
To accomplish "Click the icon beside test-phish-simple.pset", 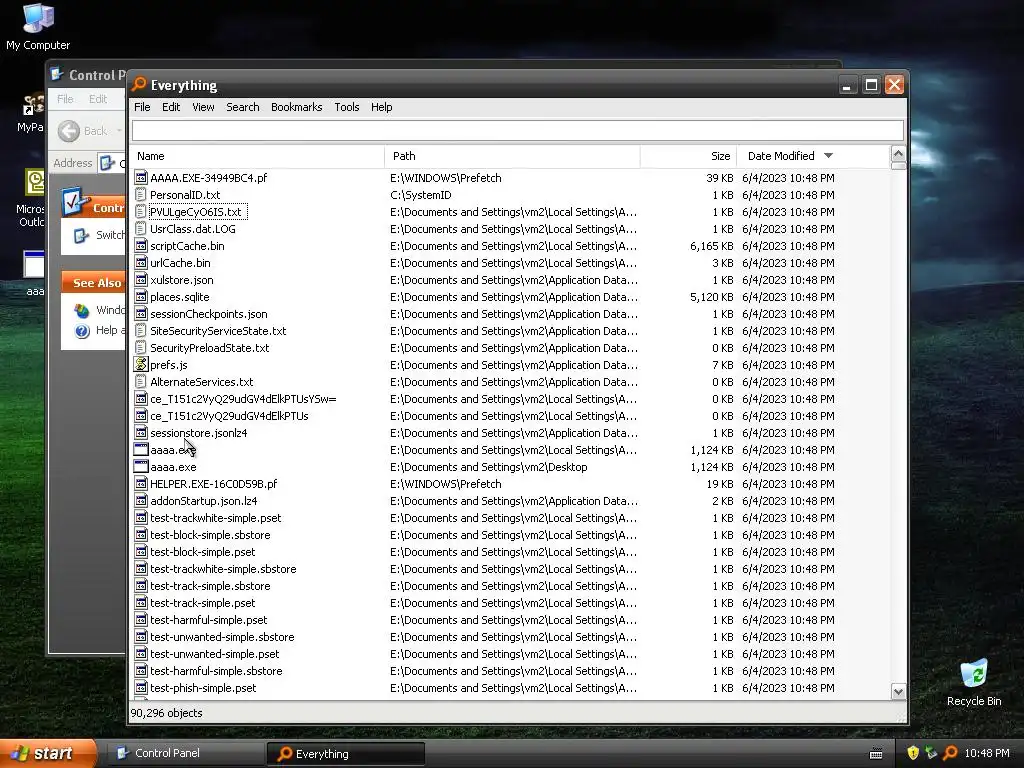I will click(140, 687).
